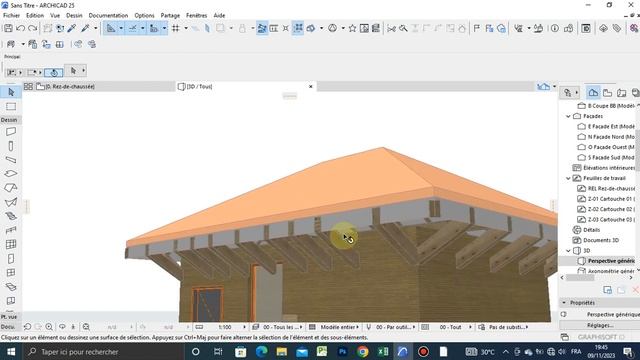Click the zoom in magnifier in the status bar
640x360 pixels.
pos(49,327)
